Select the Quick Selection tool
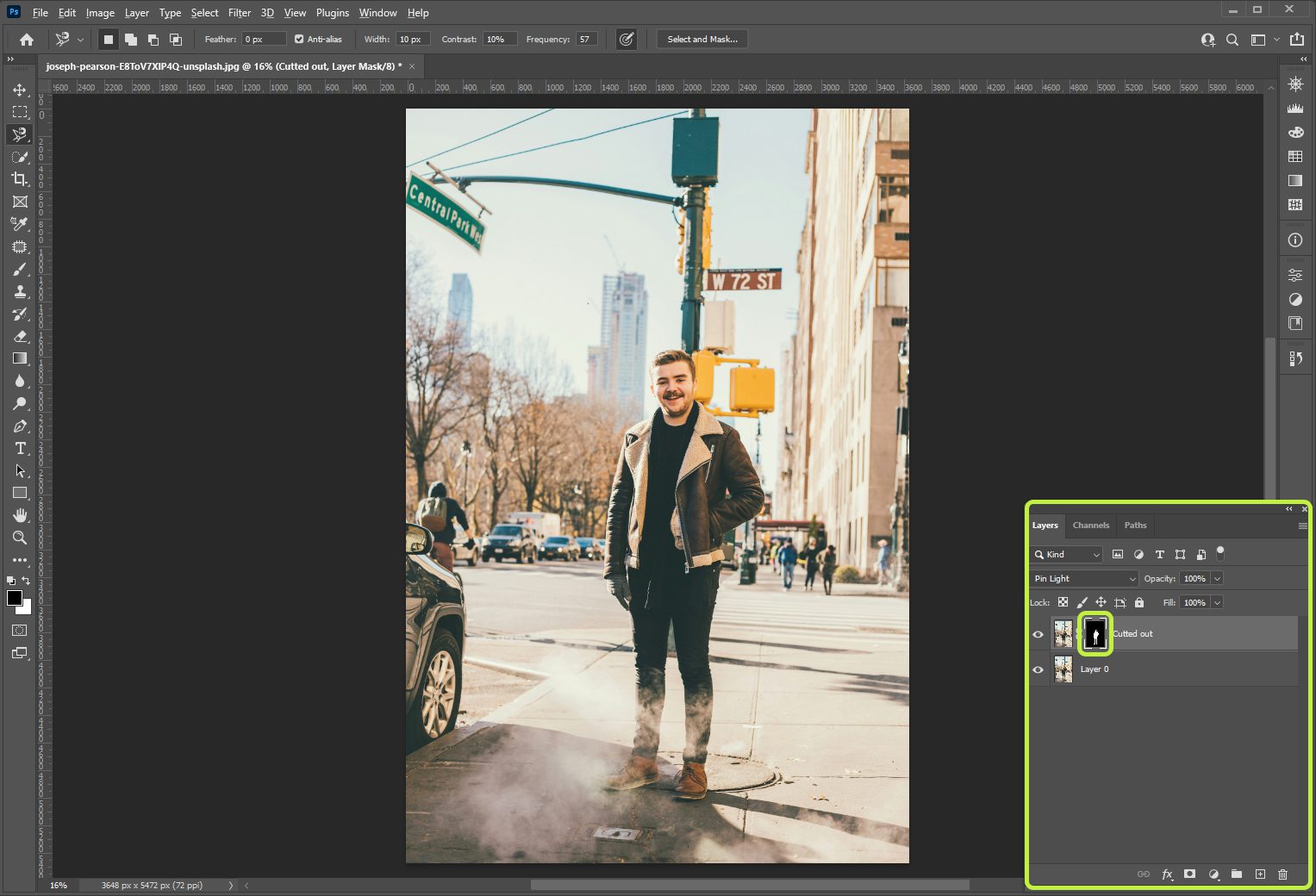Image resolution: width=1316 pixels, height=896 pixels. [x=20, y=157]
